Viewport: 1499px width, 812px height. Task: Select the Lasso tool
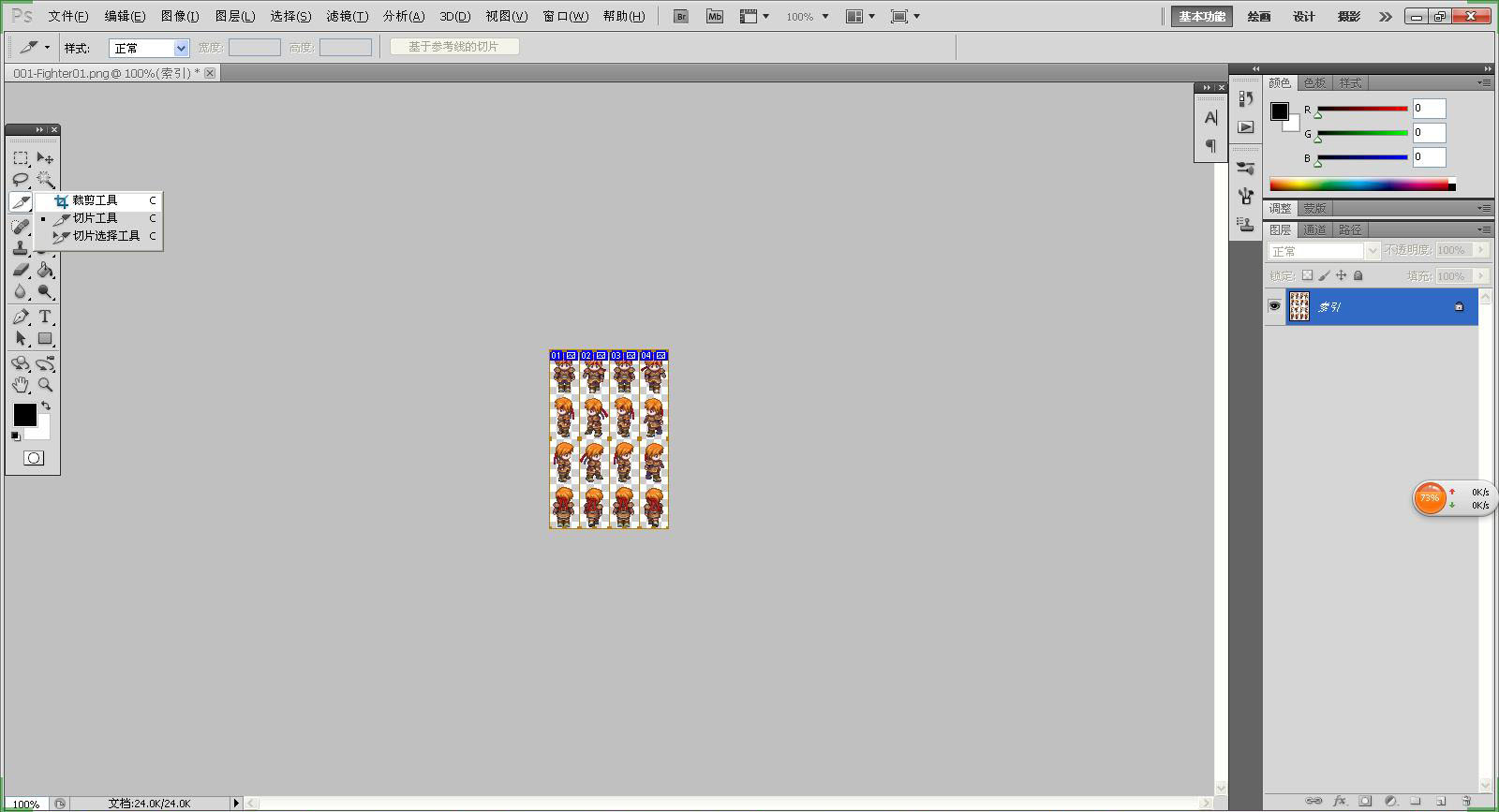tap(21, 180)
